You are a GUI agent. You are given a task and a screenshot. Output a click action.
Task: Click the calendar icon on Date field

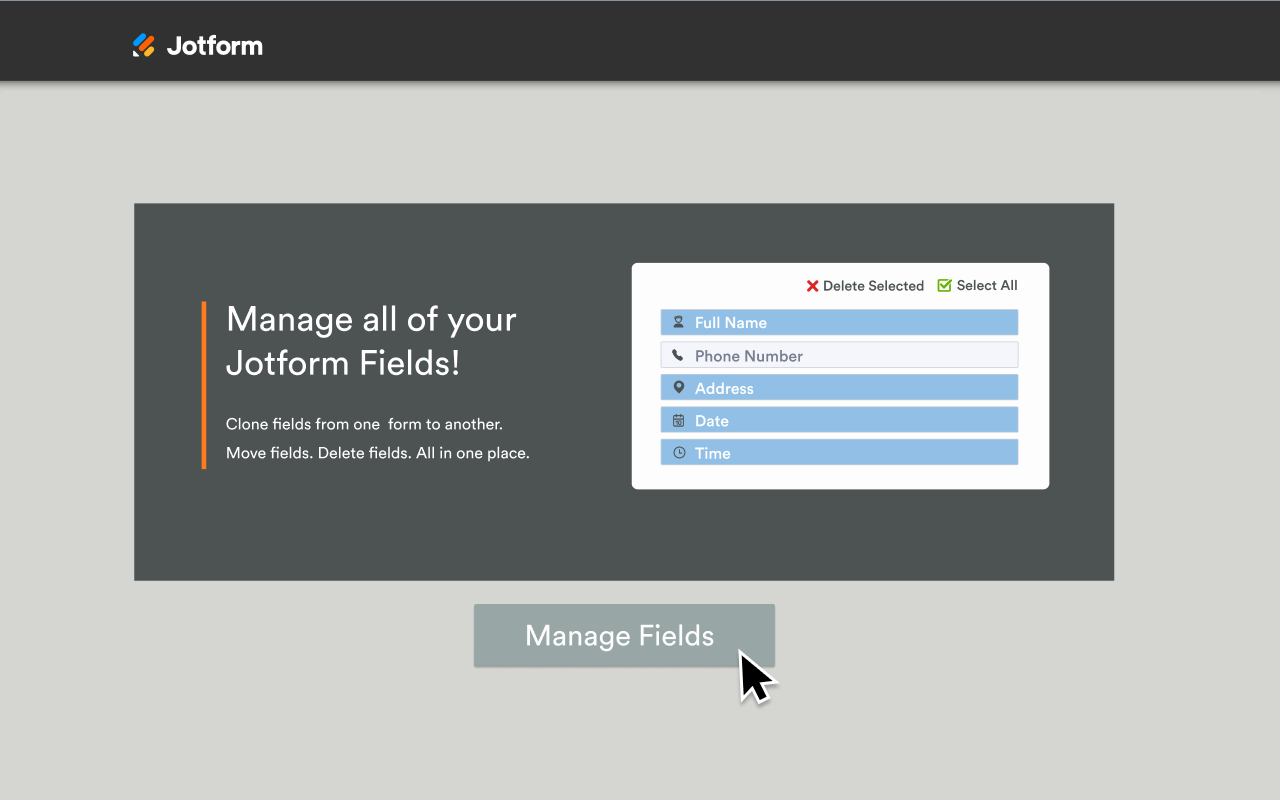click(679, 420)
